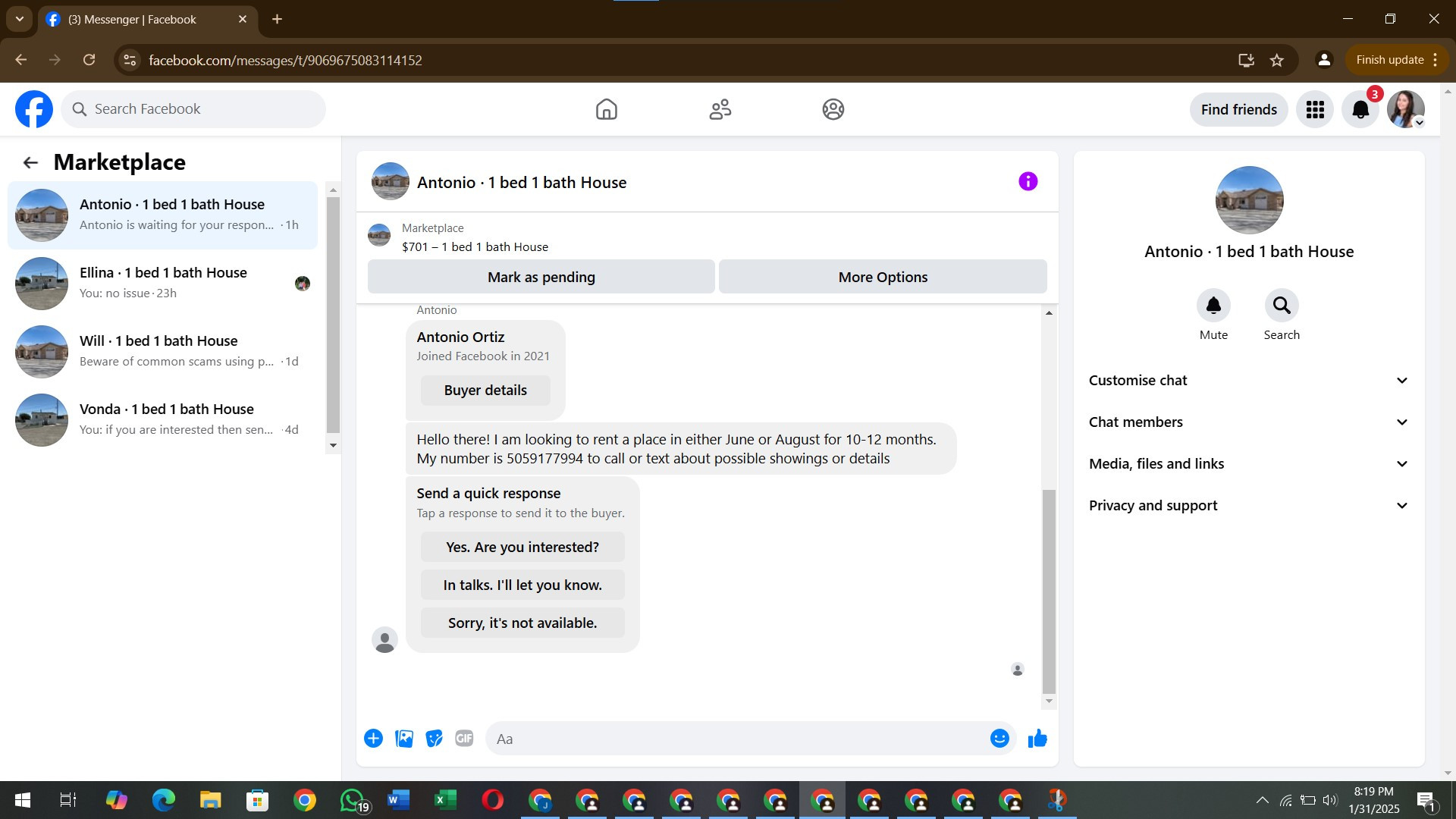Viewport: 1456px width, 819px height.
Task: View site information in the address bar
Action: [130, 60]
